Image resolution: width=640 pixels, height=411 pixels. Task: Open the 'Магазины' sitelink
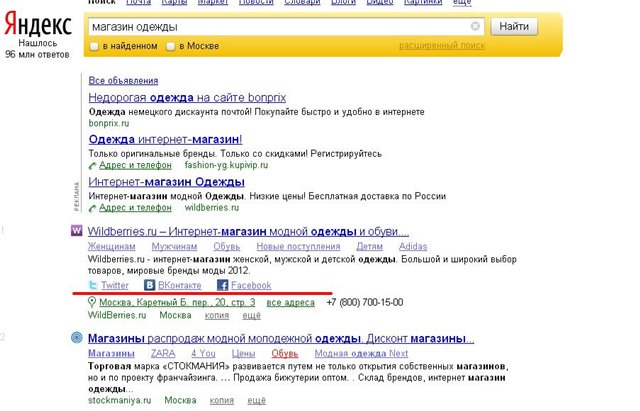111,353
